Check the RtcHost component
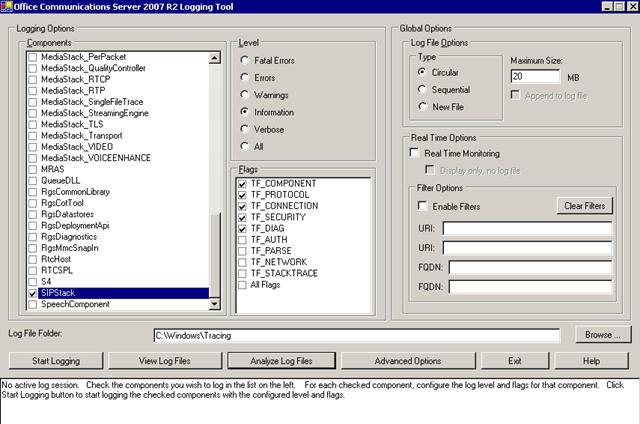This screenshot has width=640, height=424. (x=33, y=259)
